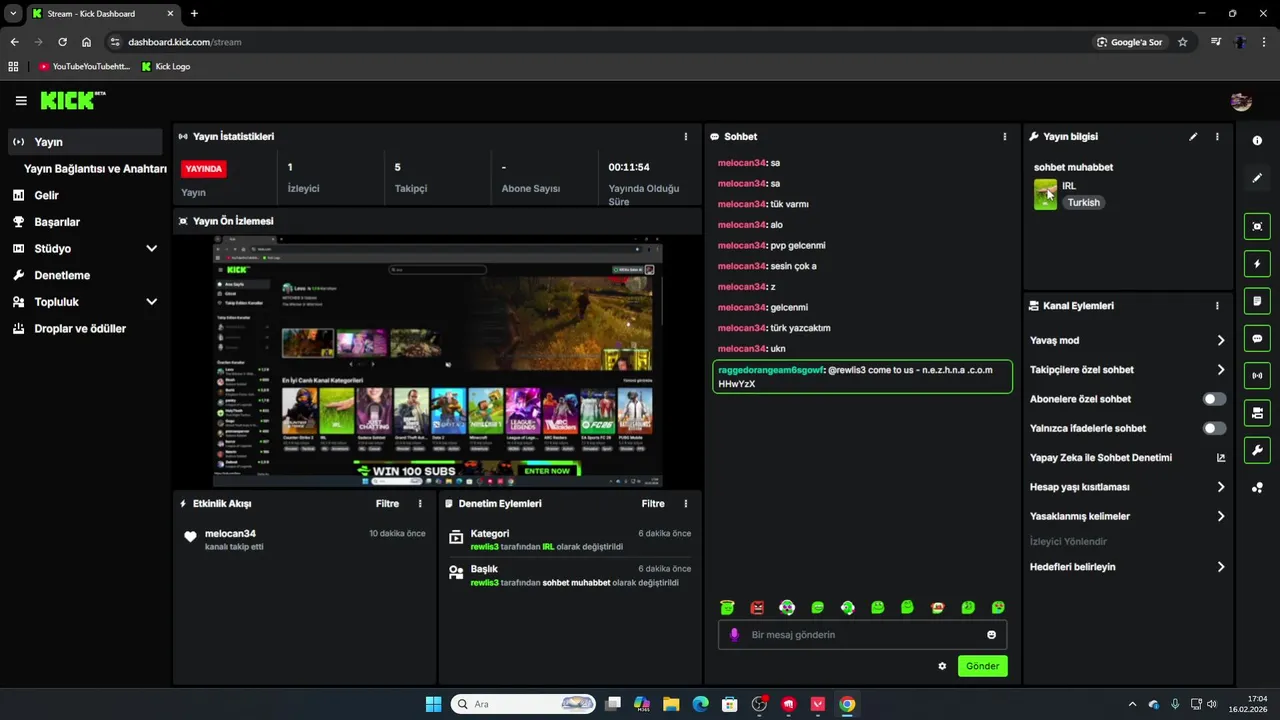Click the stream preview video

coord(438,362)
